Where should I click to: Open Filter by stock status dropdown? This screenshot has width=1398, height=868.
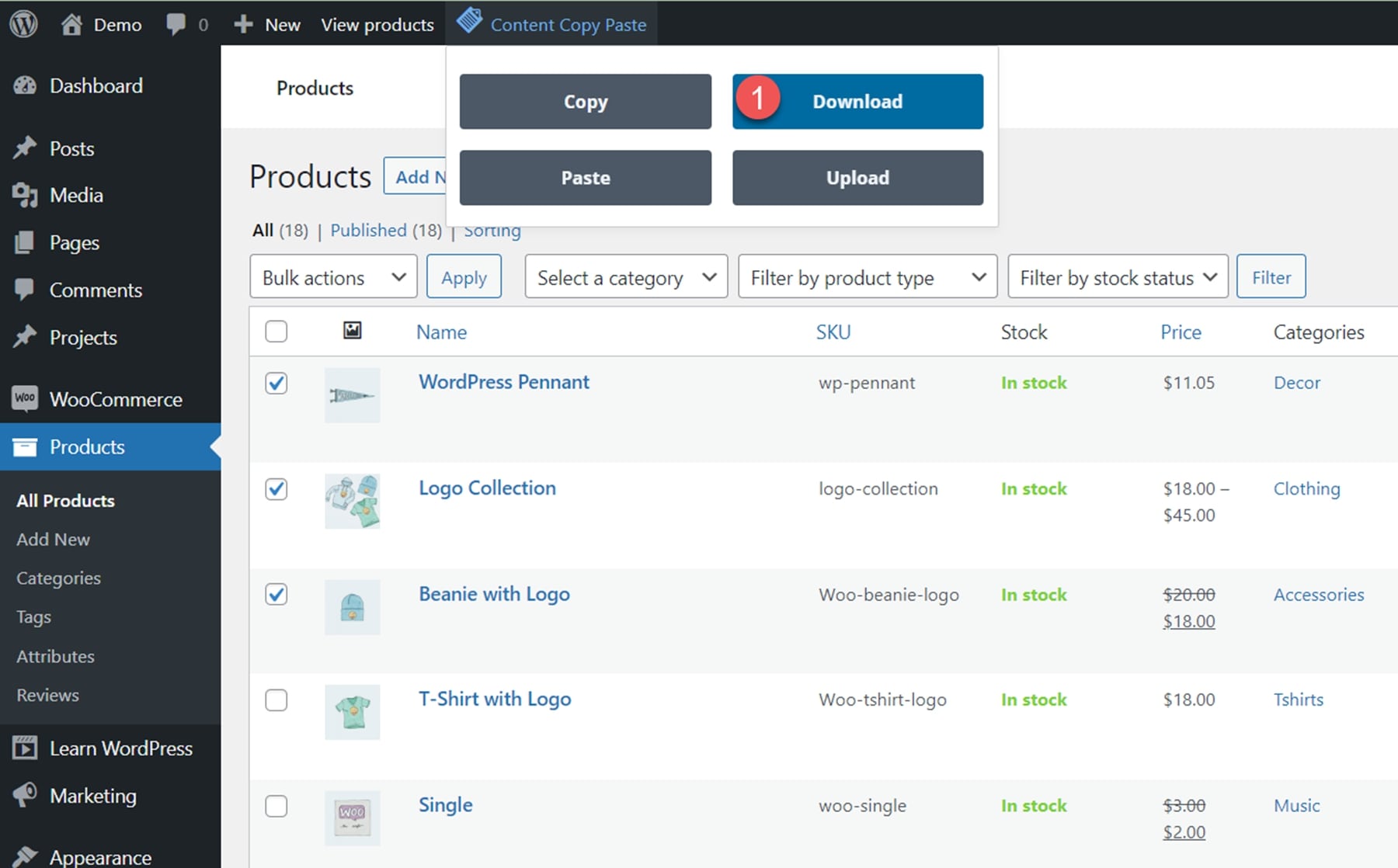[x=1117, y=277]
